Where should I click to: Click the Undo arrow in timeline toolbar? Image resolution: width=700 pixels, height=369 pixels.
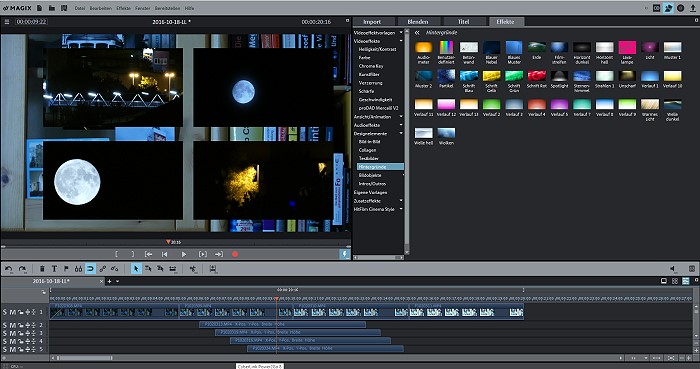click(9, 269)
